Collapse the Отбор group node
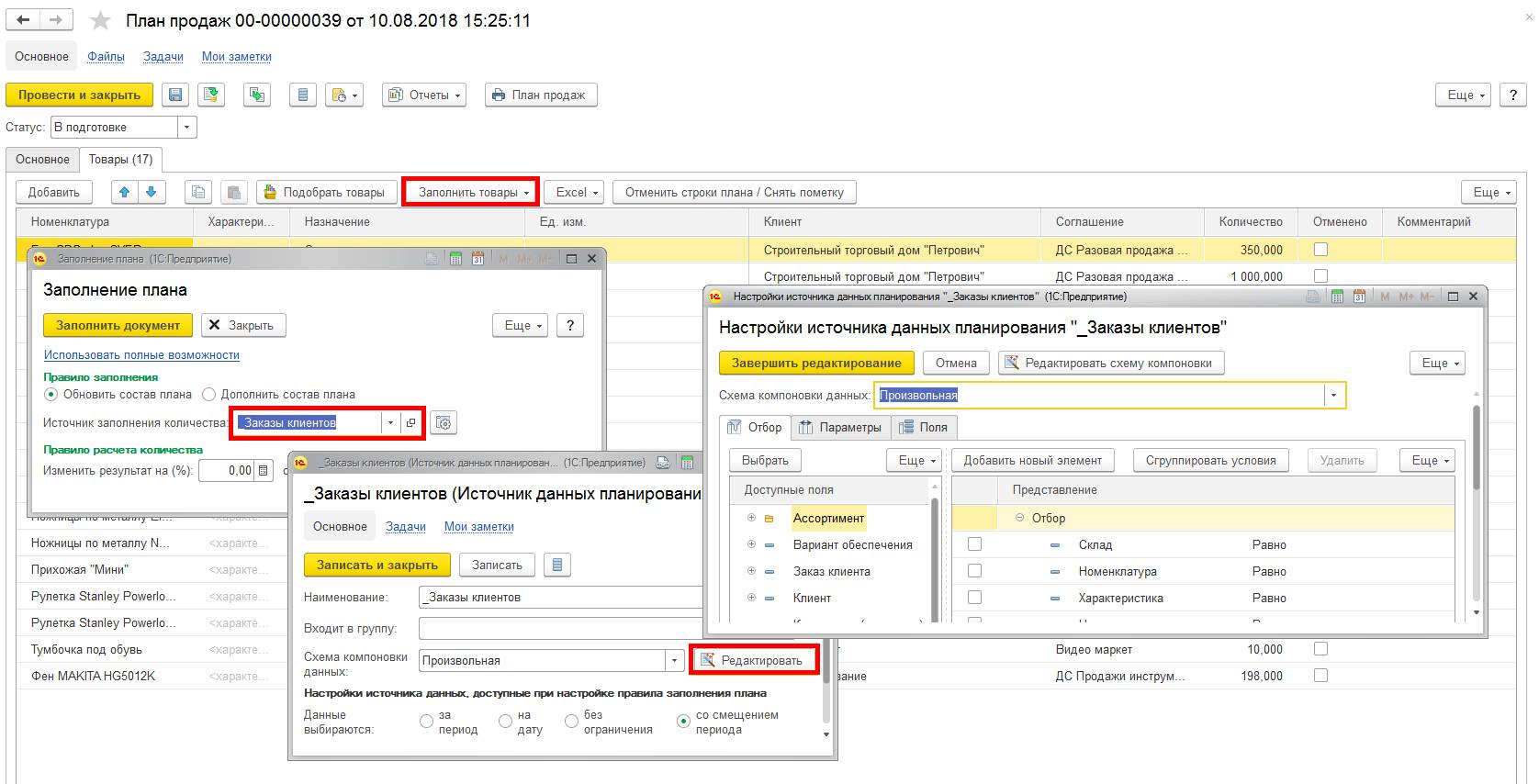Image resolution: width=1539 pixels, height=784 pixels. tap(1019, 518)
